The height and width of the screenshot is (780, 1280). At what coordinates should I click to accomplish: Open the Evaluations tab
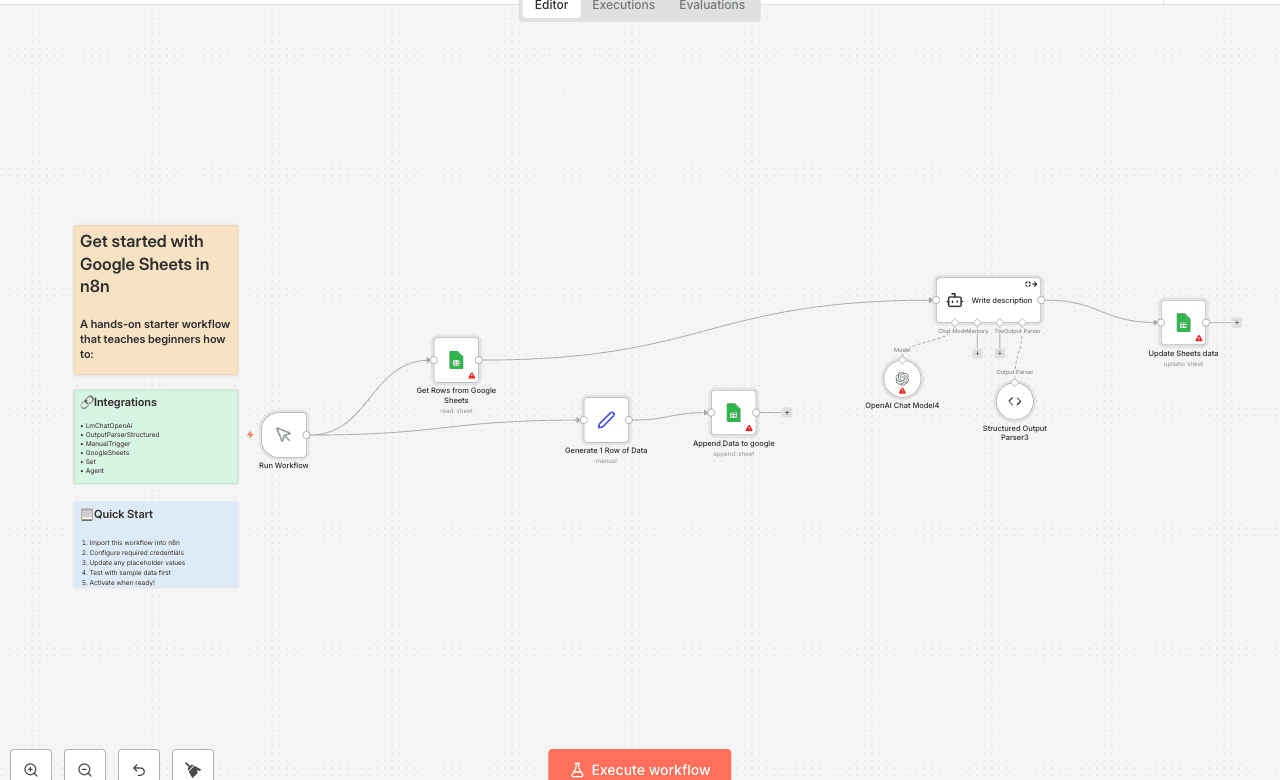712,6
